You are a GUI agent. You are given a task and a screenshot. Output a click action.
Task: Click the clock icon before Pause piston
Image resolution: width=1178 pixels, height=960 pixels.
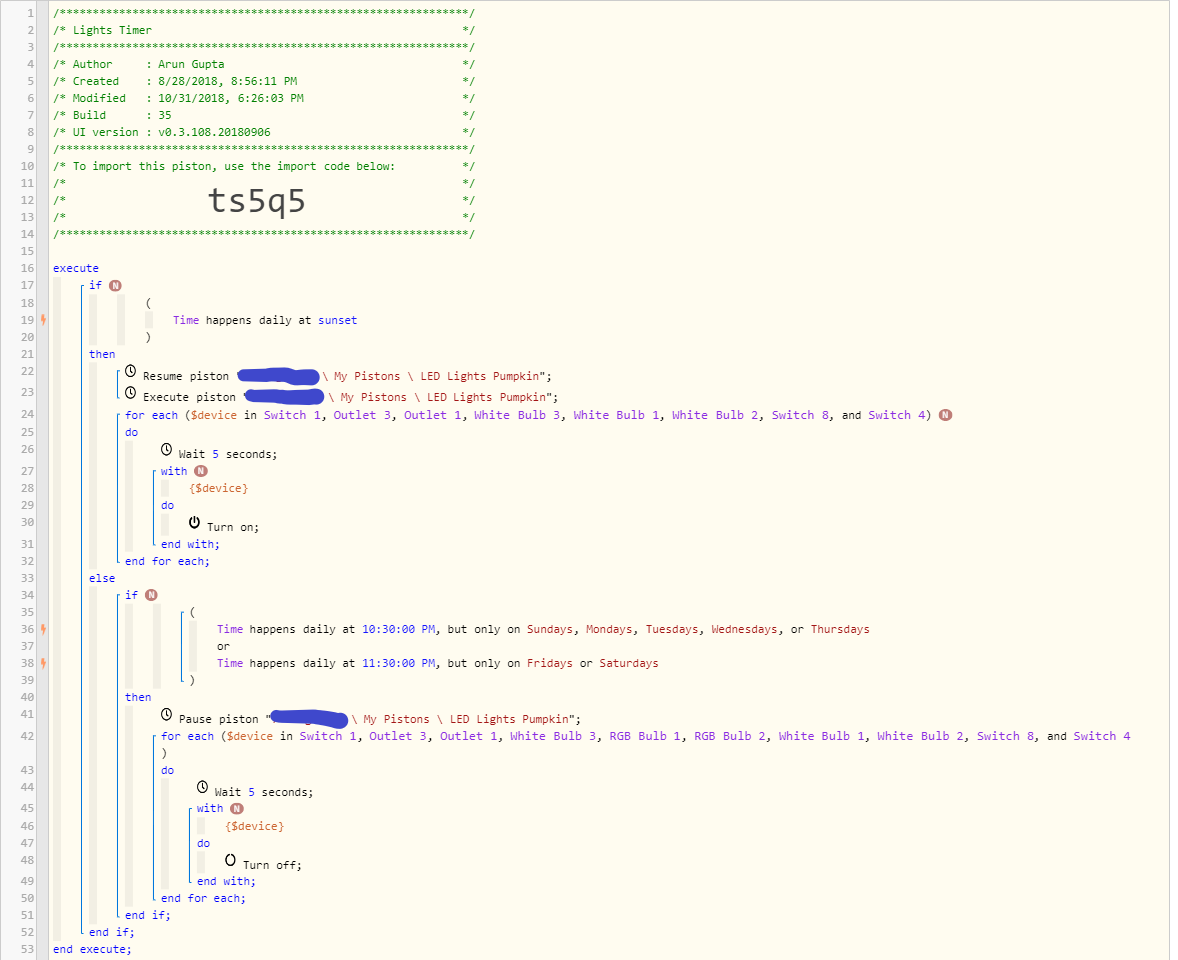pyautogui.click(x=166, y=714)
